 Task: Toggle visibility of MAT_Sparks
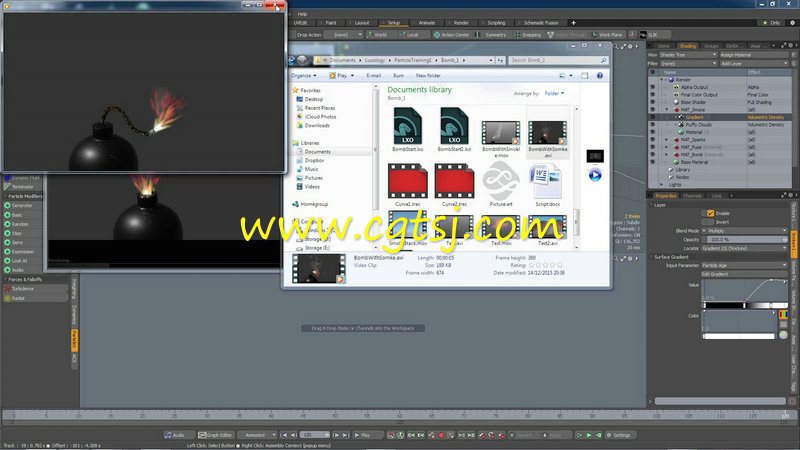click(x=652, y=139)
